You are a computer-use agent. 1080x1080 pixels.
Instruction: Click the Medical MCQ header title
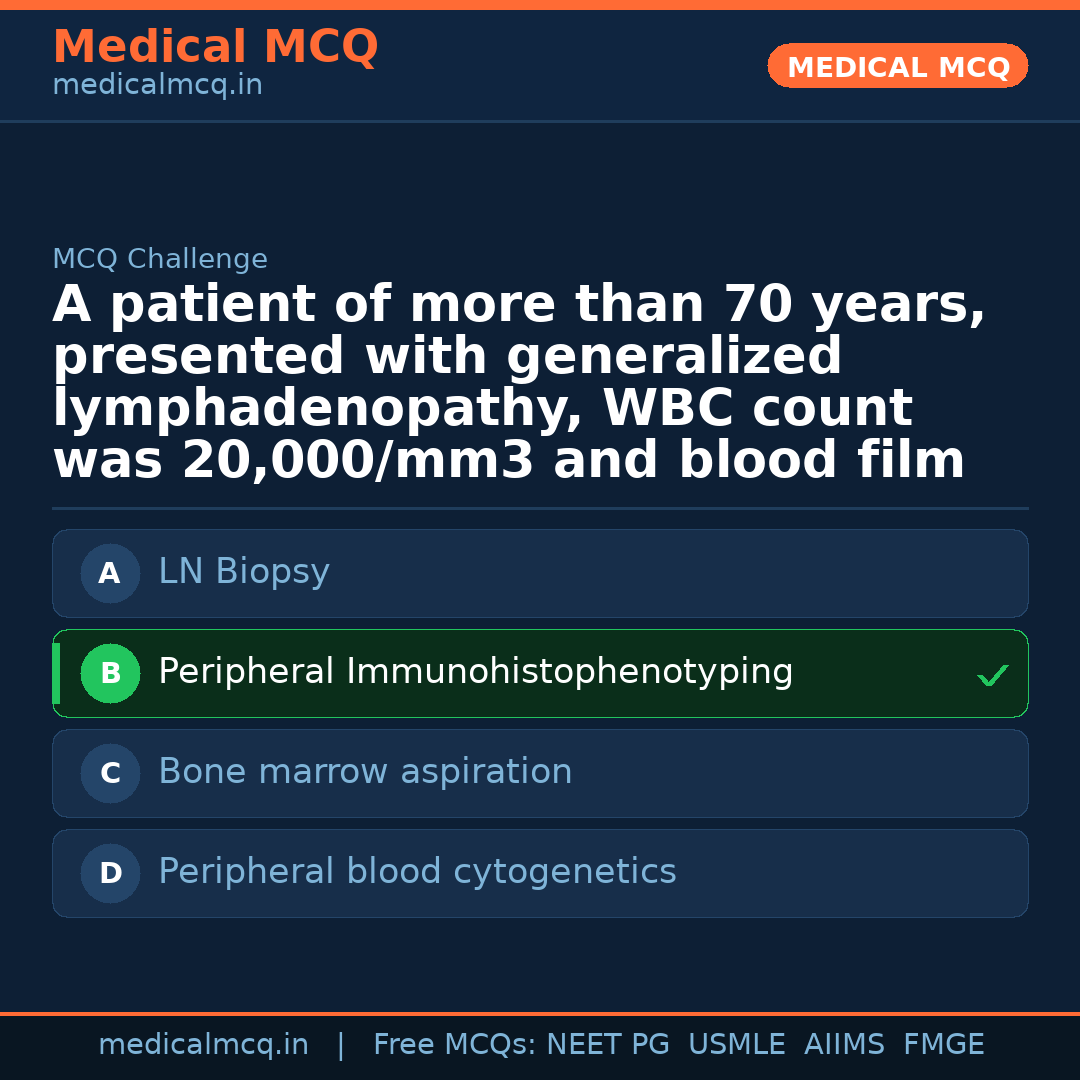pos(215,47)
